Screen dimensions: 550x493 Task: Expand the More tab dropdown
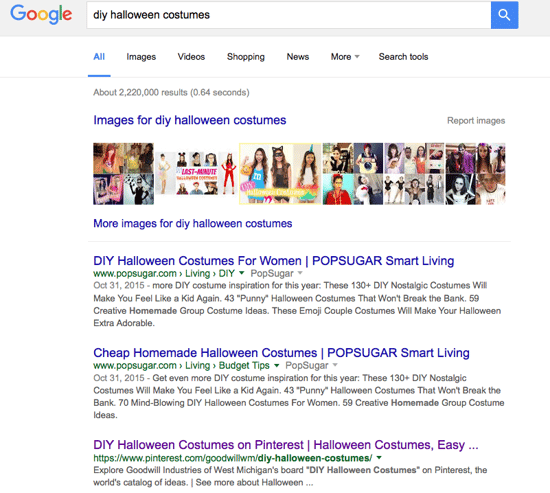[x=345, y=56]
